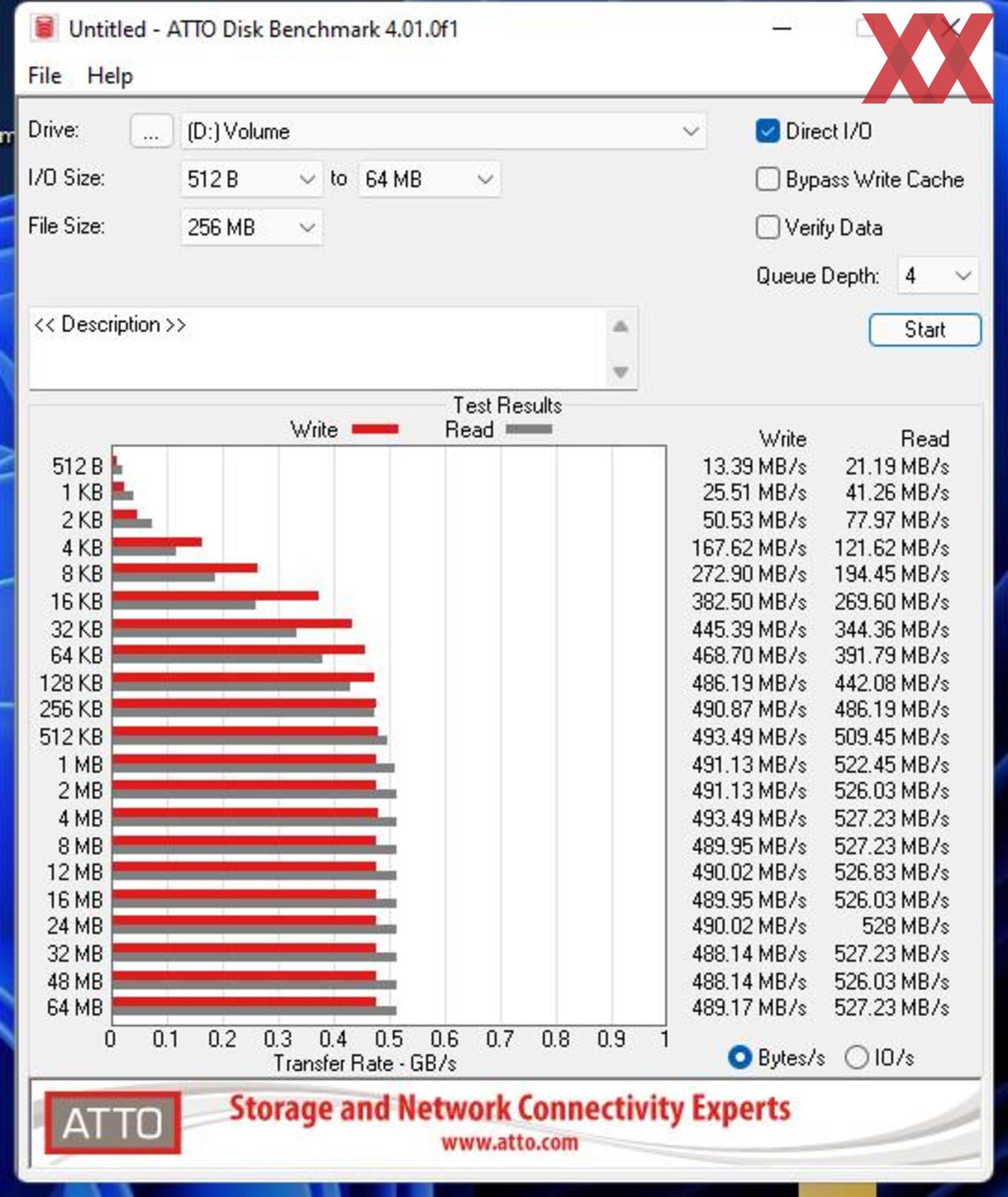1008x1197 pixels.
Task: Click the 'Test Results' heading
Action: [508, 405]
